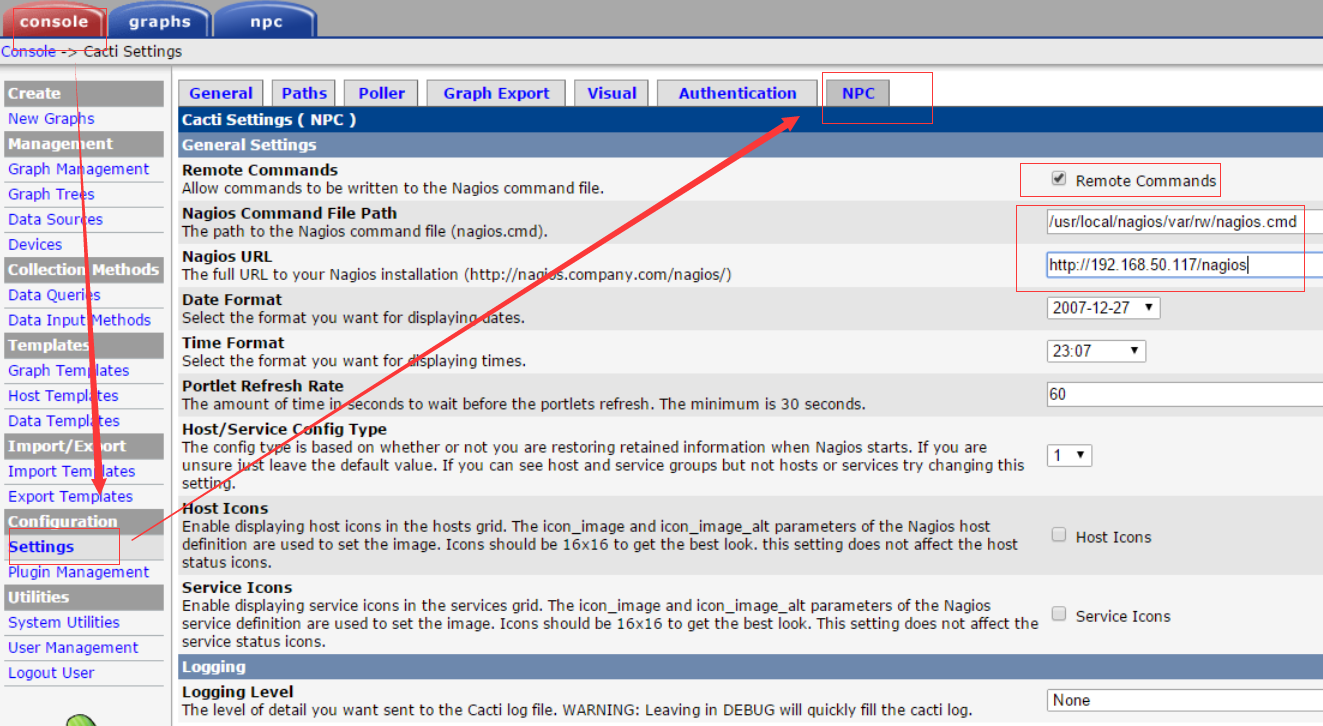Open Host/Service Config Type dropdown
1323x726 pixels.
point(1070,455)
